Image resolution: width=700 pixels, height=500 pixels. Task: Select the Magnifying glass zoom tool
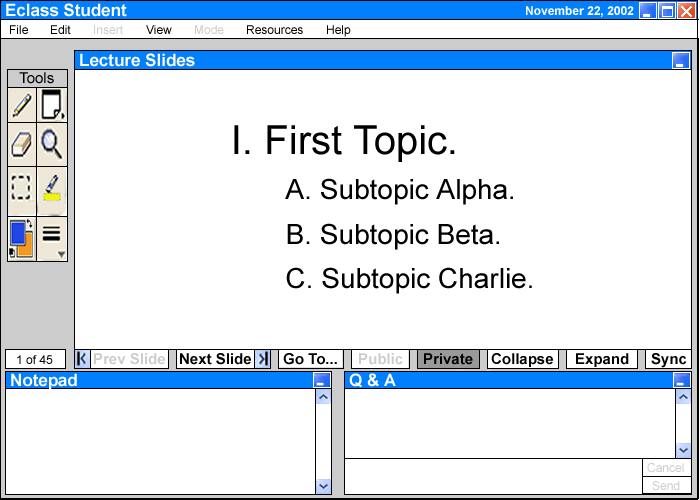pos(52,145)
